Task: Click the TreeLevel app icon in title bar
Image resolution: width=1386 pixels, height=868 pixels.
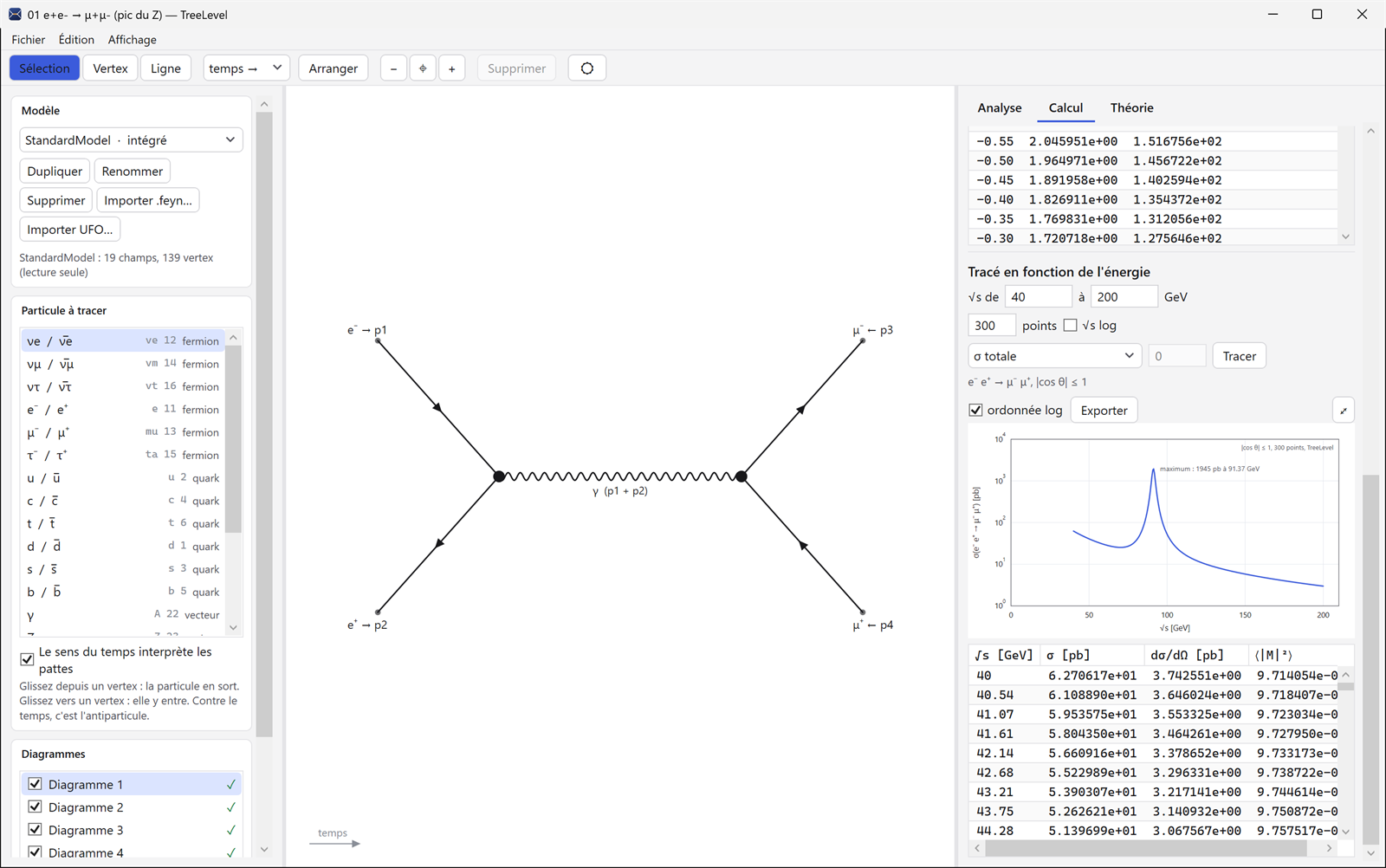Action: [15, 14]
